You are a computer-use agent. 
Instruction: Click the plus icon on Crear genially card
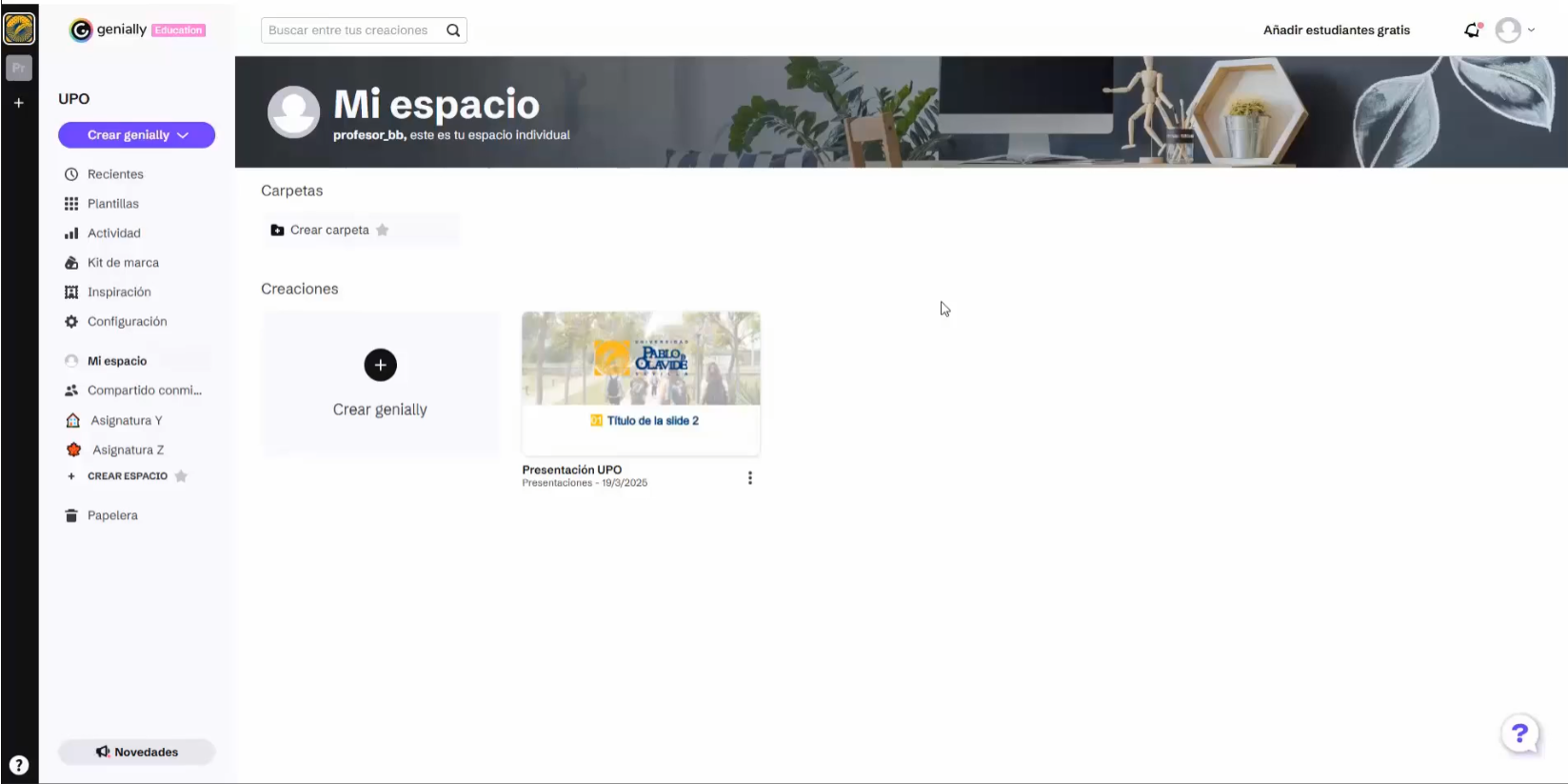click(380, 365)
